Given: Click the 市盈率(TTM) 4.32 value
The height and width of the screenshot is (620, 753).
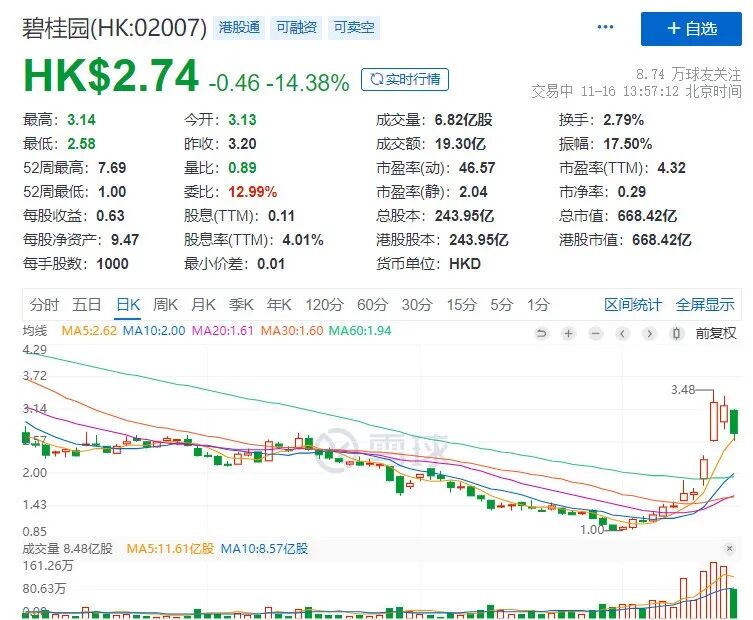Looking at the screenshot, I should (671, 168).
